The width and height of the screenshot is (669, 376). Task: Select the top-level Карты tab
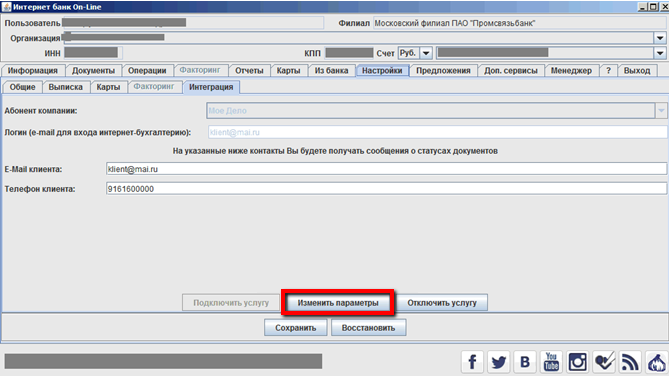[288, 71]
